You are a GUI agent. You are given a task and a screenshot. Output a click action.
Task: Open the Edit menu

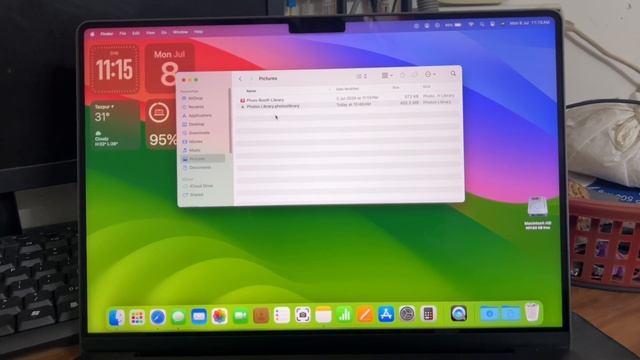pos(136,33)
